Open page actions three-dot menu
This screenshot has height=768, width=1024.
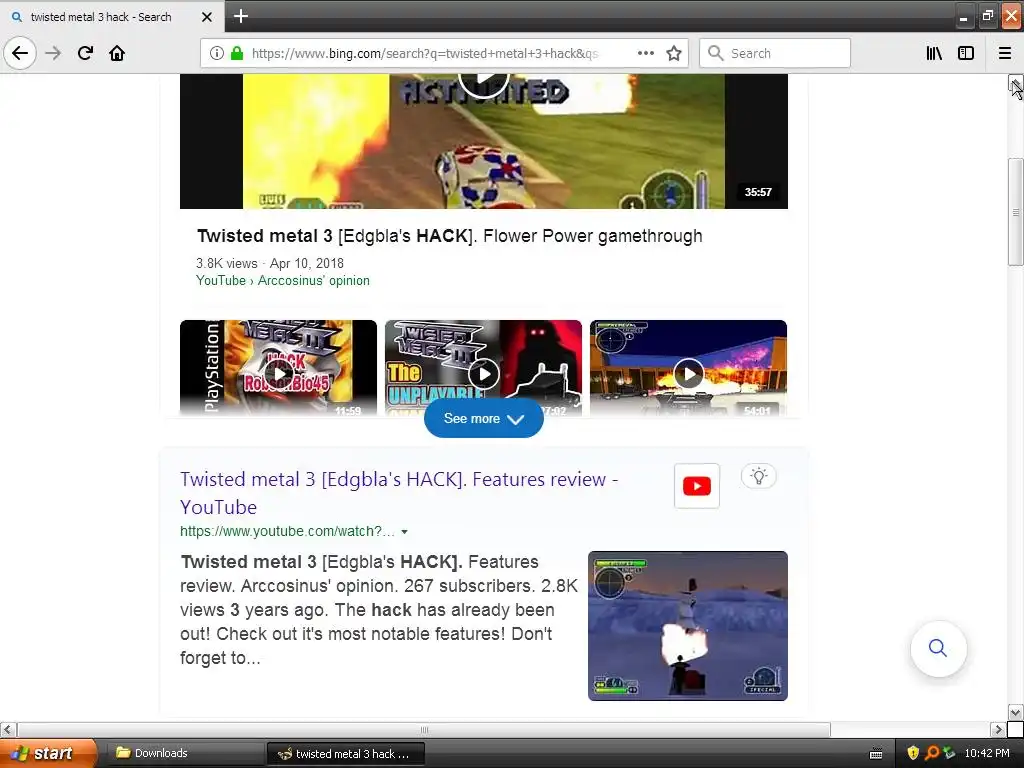(645, 53)
